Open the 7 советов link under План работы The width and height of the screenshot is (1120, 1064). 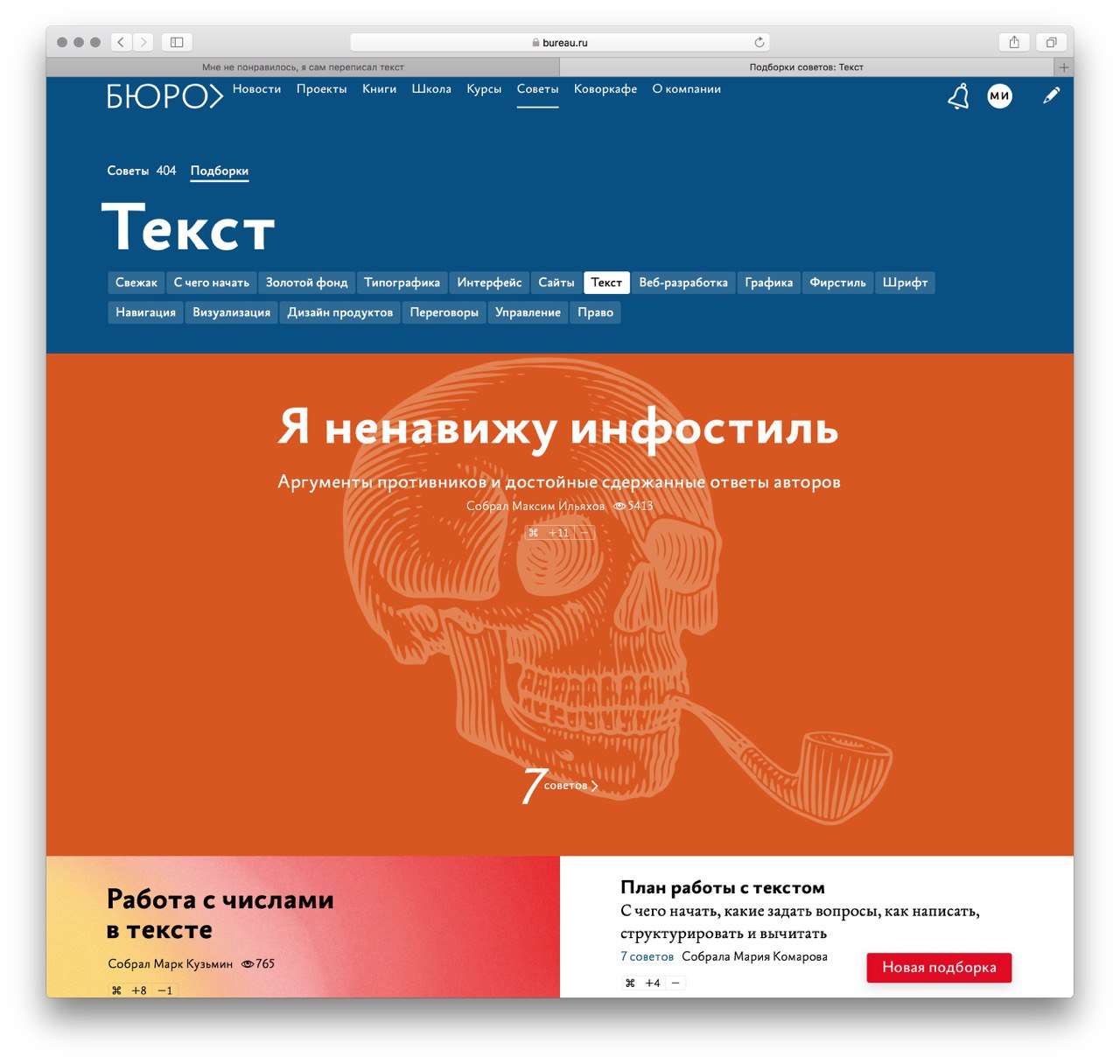647,956
